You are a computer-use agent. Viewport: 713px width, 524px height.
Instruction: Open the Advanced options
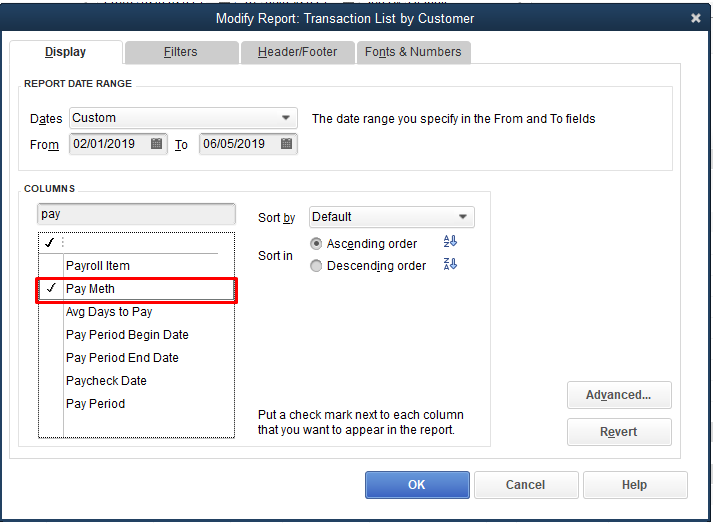[618, 395]
